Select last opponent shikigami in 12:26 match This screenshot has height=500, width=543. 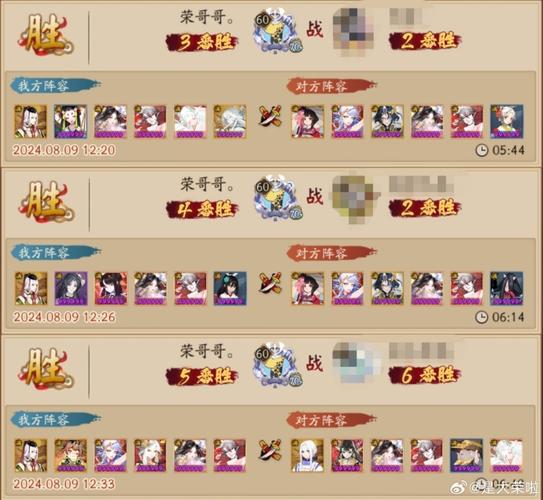507,288
